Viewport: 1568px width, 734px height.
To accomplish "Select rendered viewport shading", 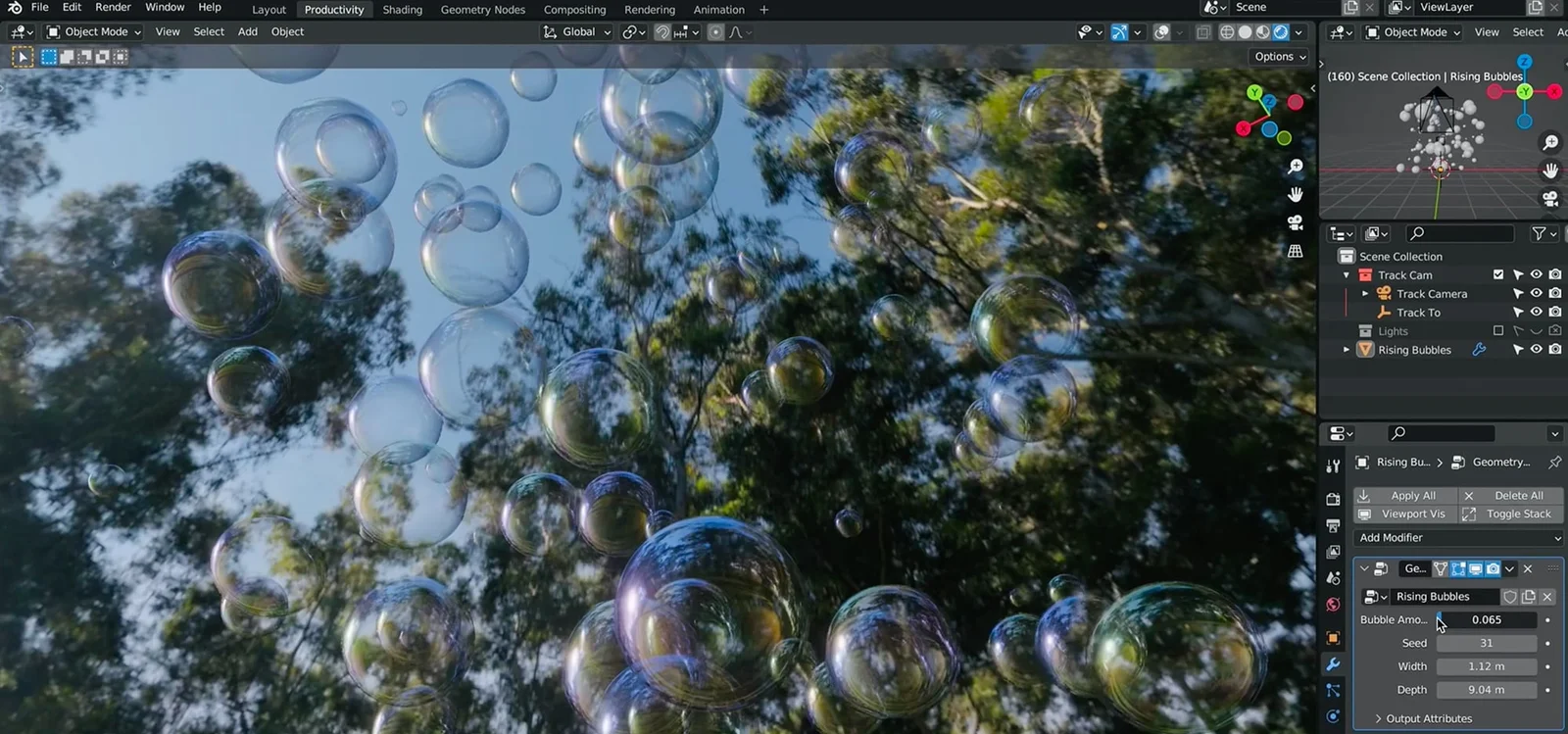I will [x=1280, y=32].
